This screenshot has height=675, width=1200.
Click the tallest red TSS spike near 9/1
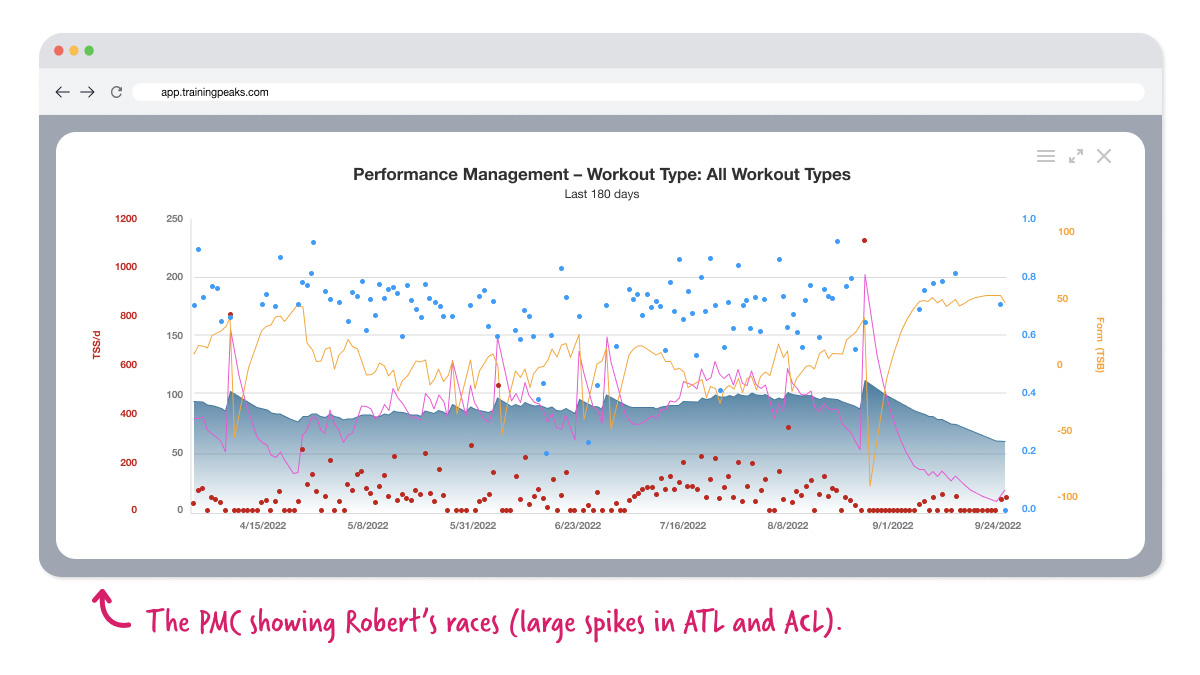pos(864,240)
